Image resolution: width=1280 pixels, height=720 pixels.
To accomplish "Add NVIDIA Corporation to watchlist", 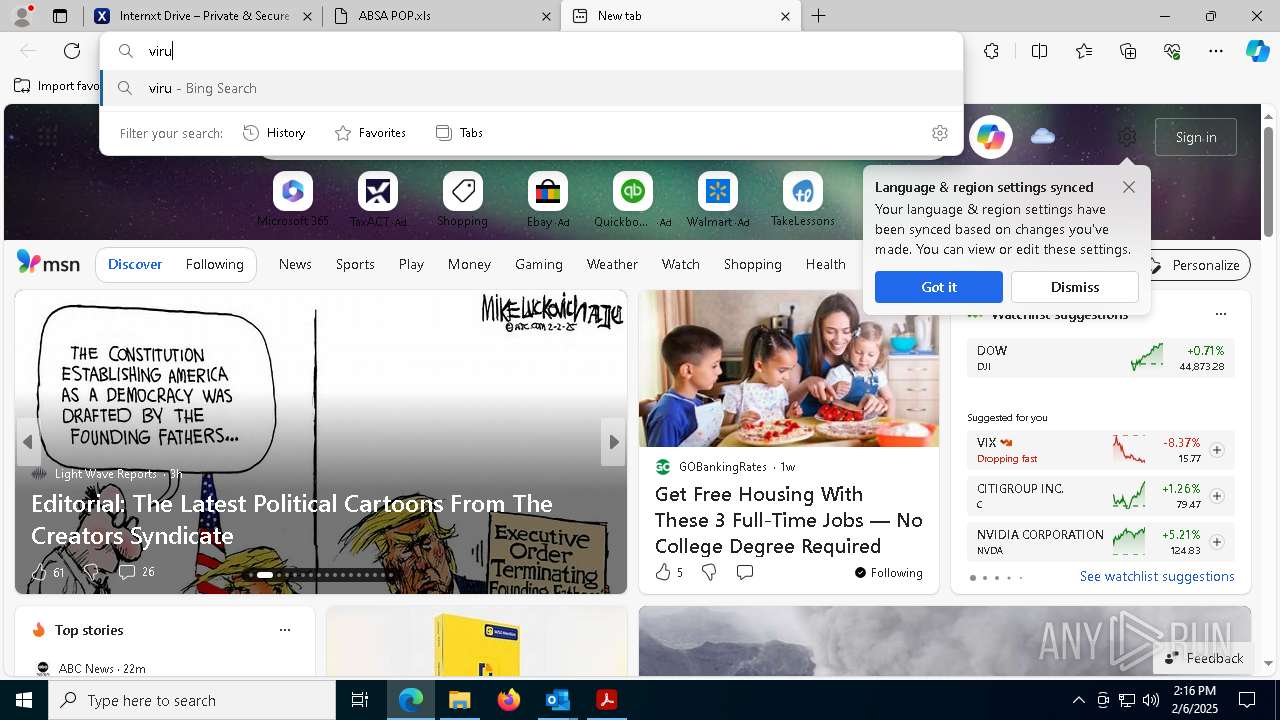I will [1217, 542].
